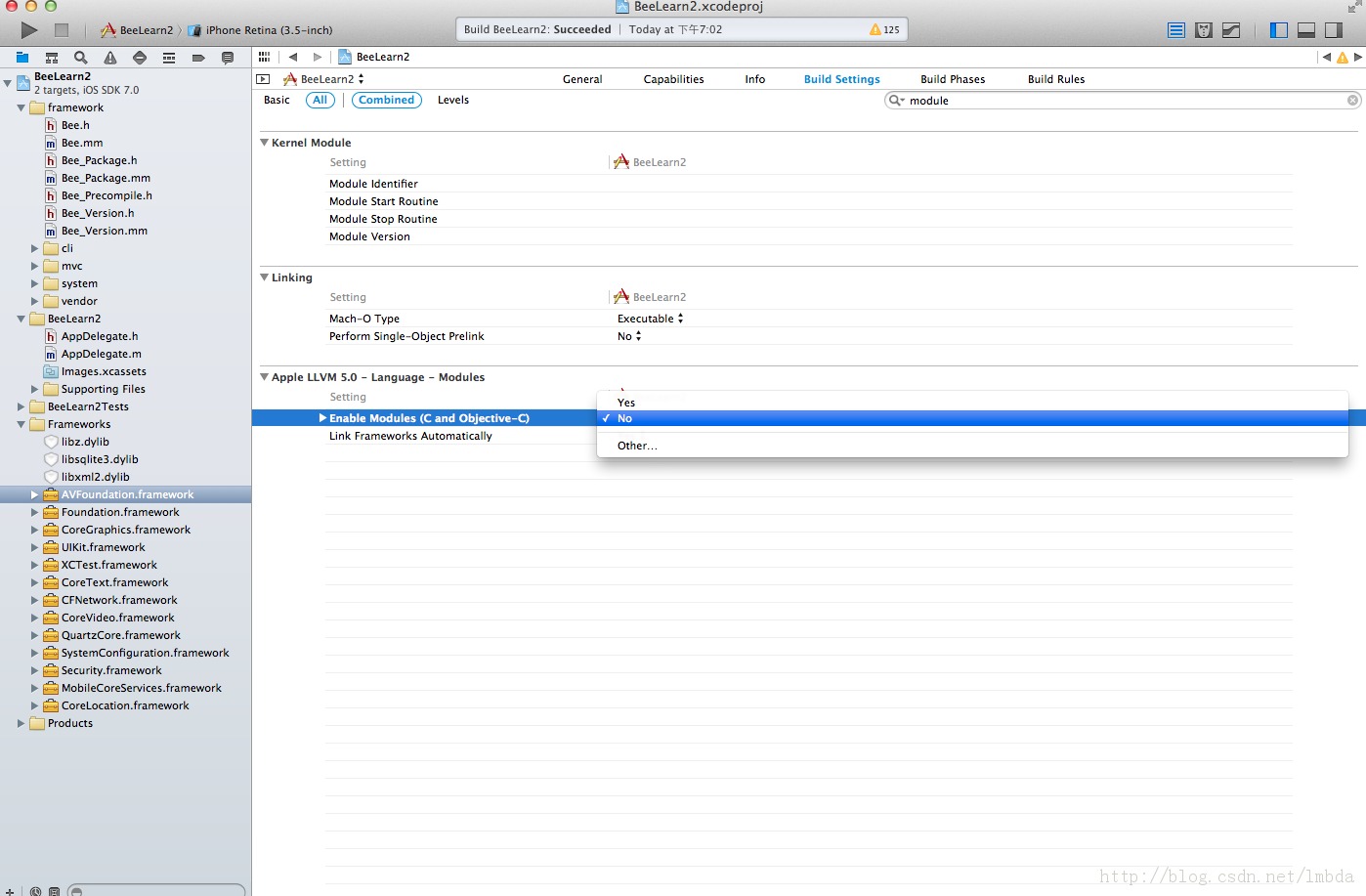Collapse the Linking section
1366x896 pixels.
[x=264, y=277]
